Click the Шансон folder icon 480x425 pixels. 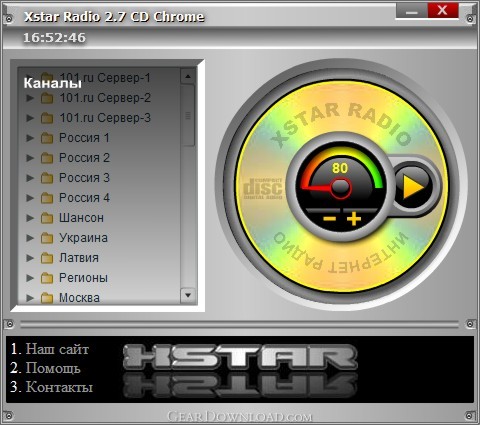(x=47, y=218)
